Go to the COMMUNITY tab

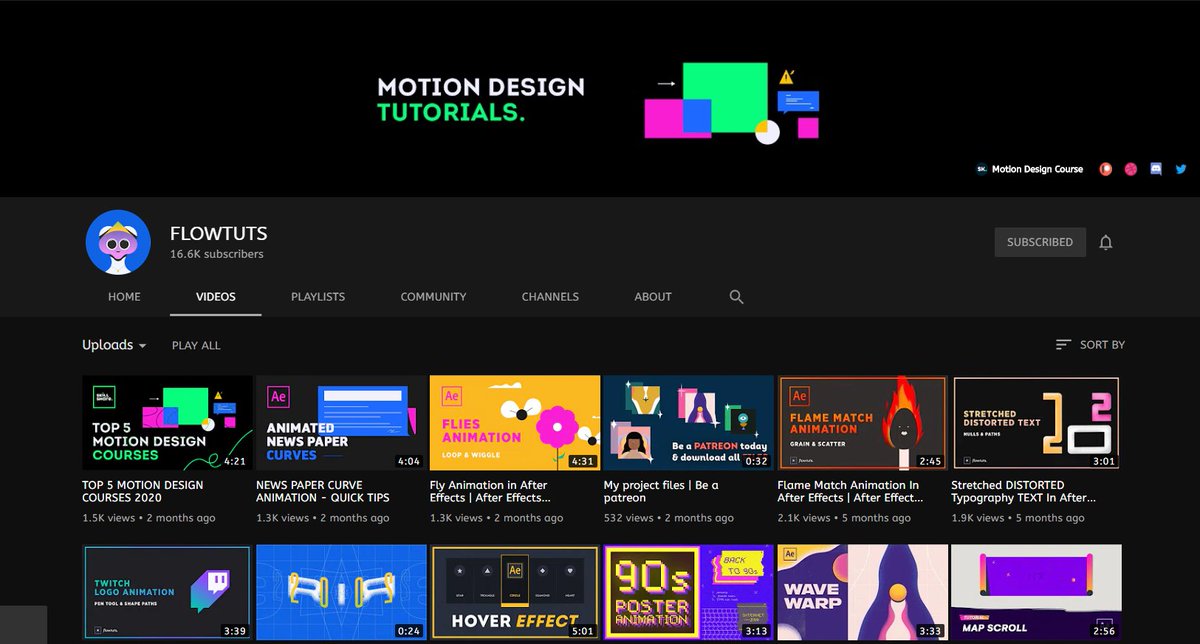pyautogui.click(x=433, y=297)
